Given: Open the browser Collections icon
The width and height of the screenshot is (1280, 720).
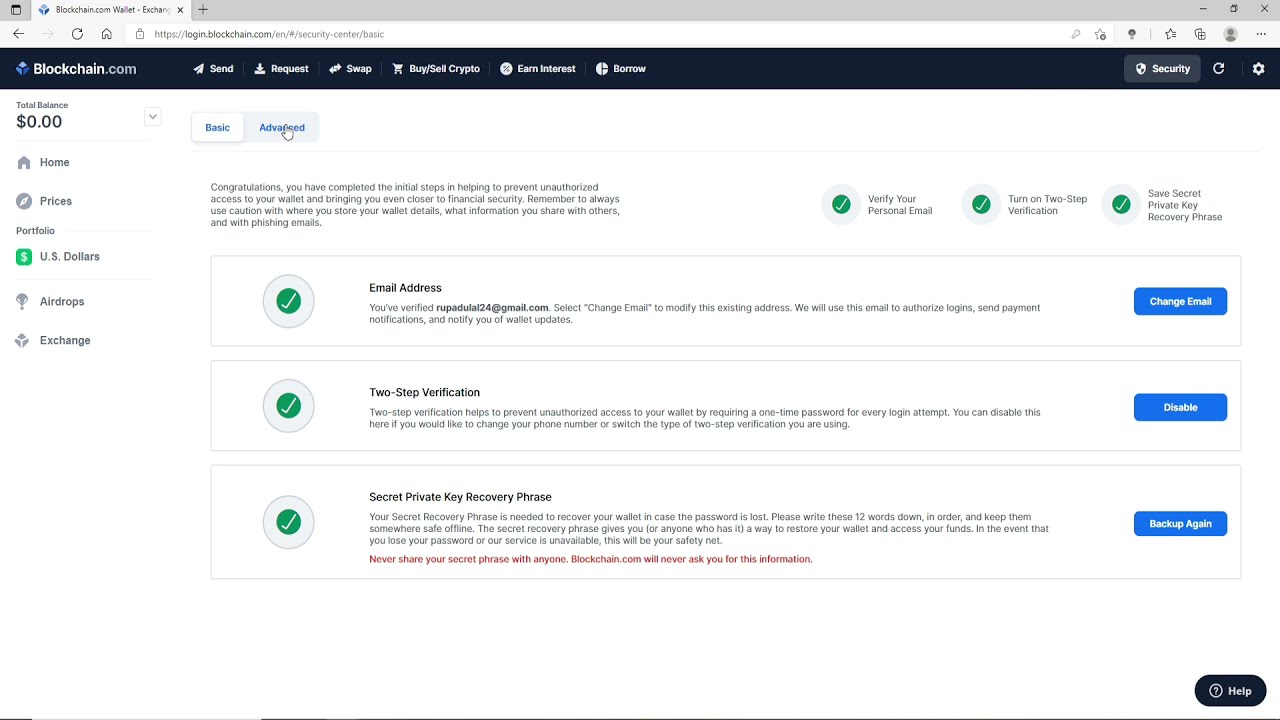Looking at the screenshot, I should [x=1200, y=34].
